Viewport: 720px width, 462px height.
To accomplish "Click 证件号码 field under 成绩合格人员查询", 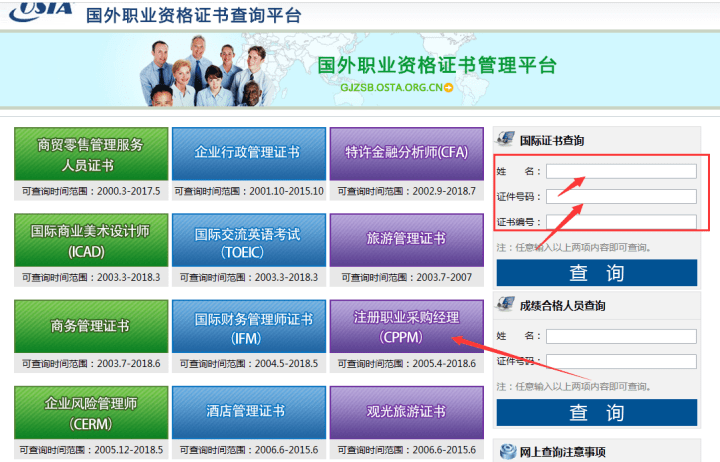I will coord(621,362).
